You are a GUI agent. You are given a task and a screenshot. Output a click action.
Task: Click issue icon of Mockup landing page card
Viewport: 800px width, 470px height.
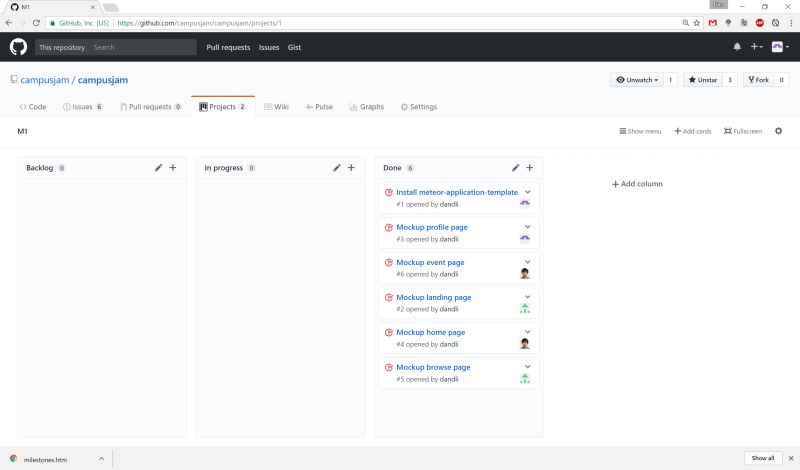click(x=389, y=298)
